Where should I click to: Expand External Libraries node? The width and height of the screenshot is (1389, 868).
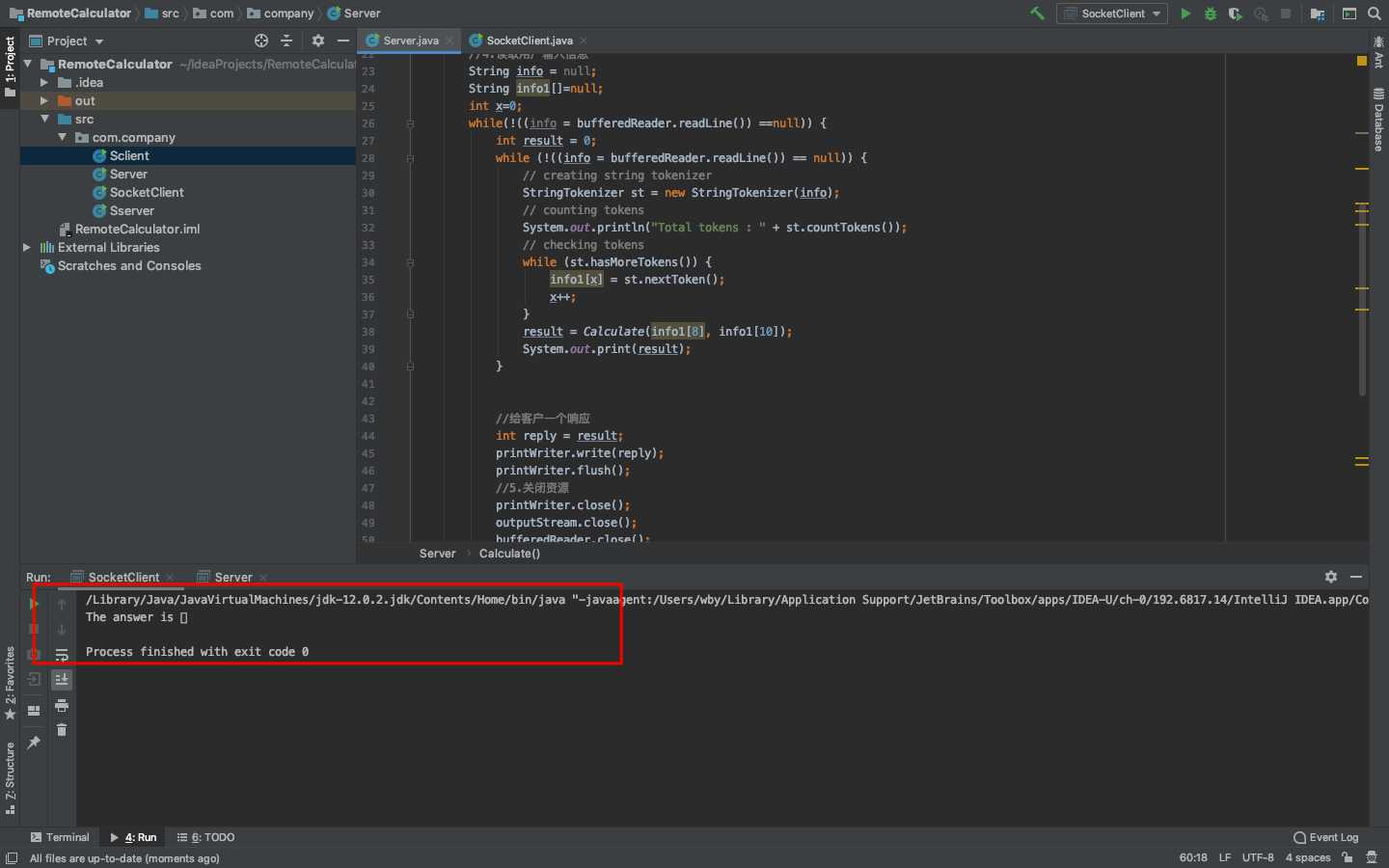pos(27,248)
